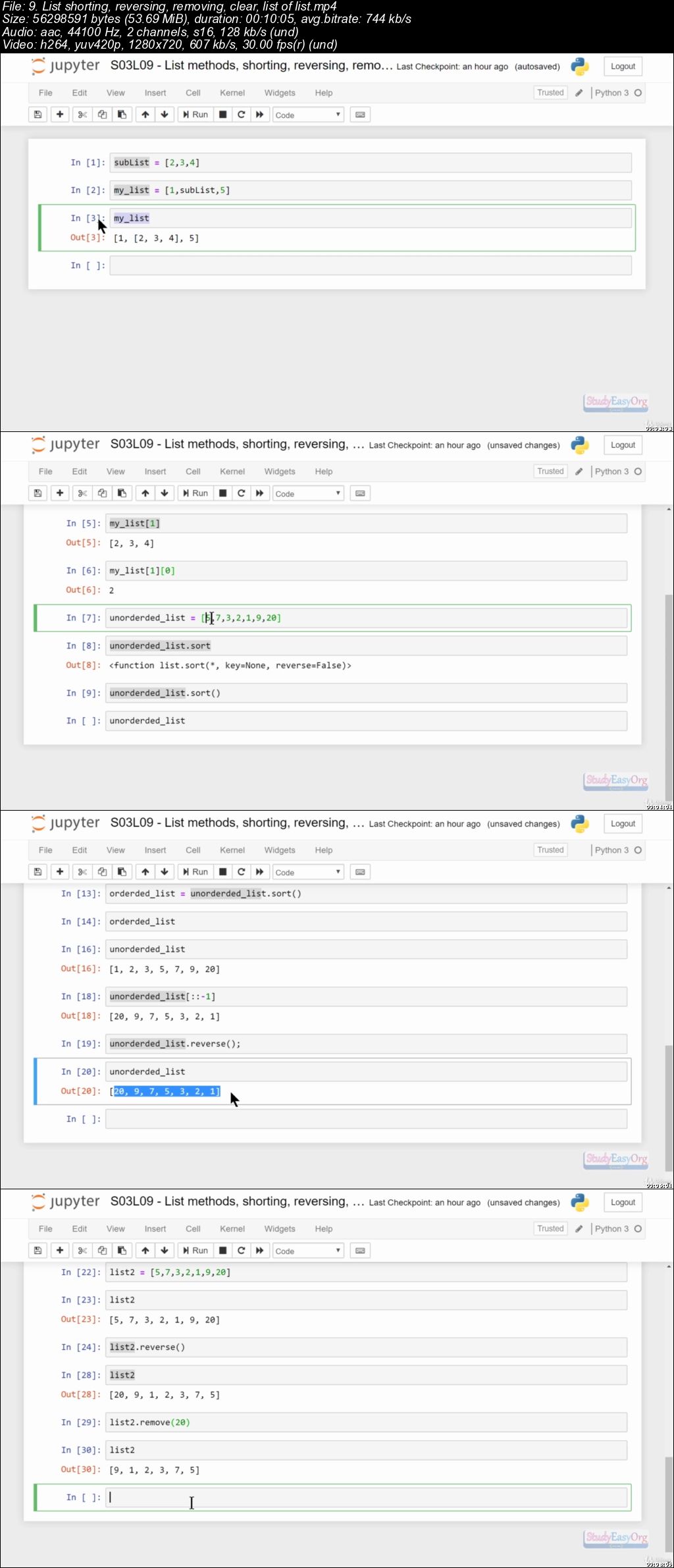
Task: Click empty In [ ] cell below Out[30]
Action: [x=366, y=1498]
